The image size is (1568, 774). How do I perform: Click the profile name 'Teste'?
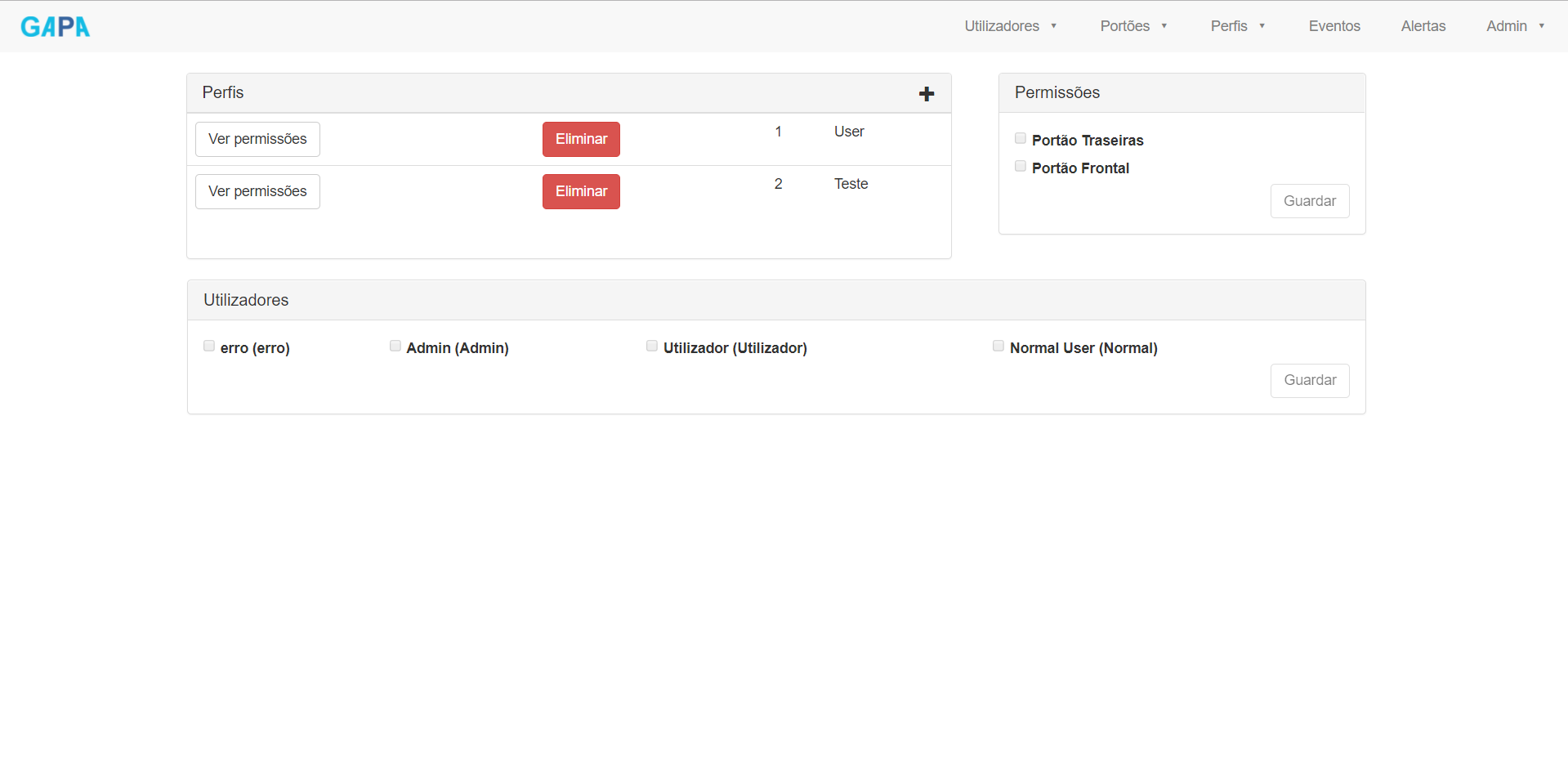click(851, 184)
